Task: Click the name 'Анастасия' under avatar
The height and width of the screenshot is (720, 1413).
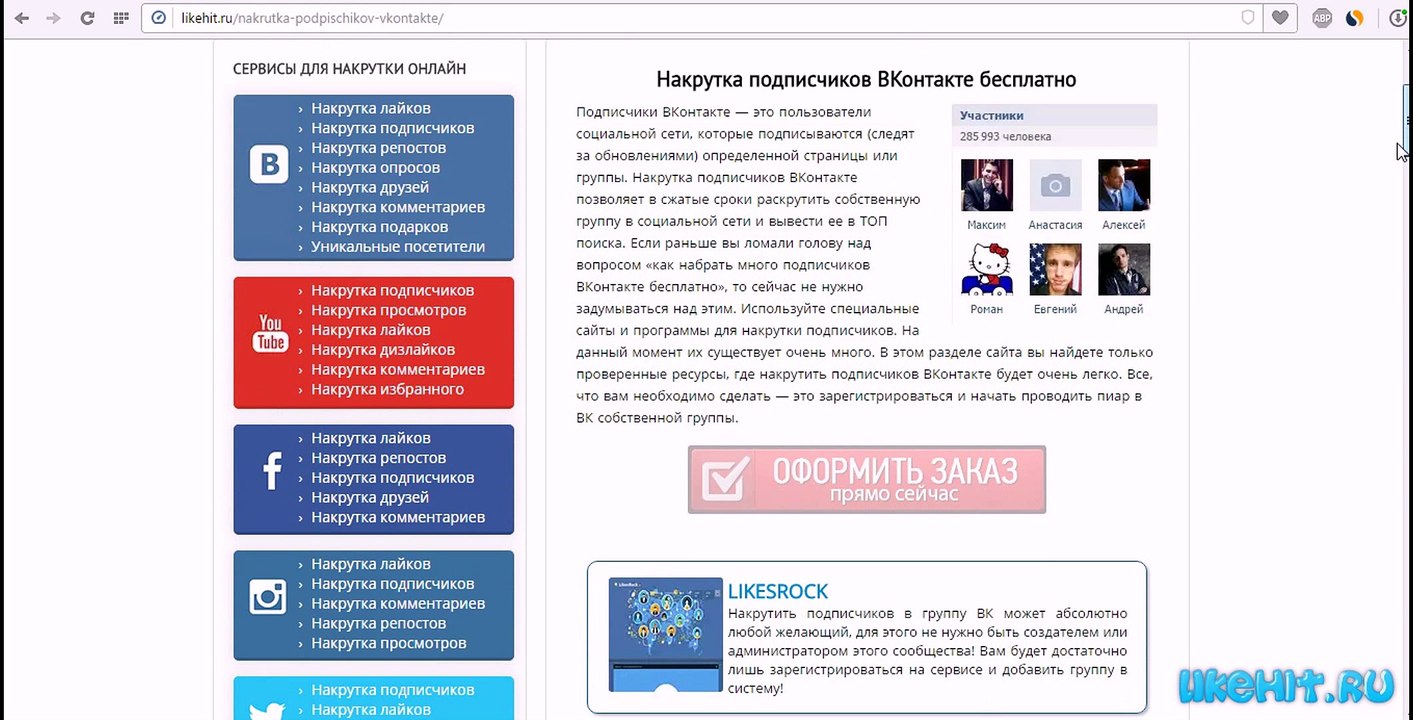Action: pyautogui.click(x=1055, y=225)
